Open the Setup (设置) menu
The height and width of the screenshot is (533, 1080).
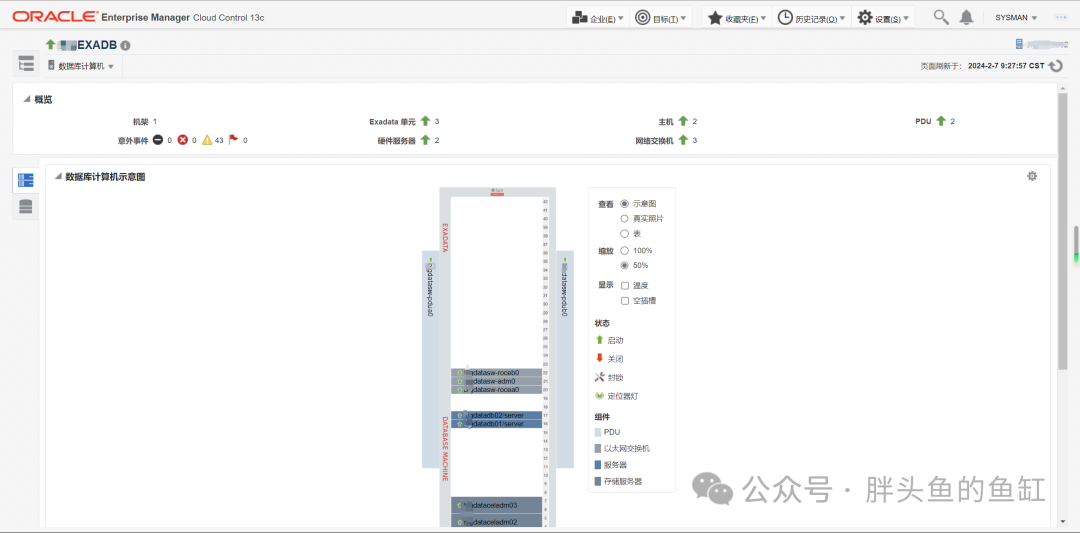click(883, 18)
